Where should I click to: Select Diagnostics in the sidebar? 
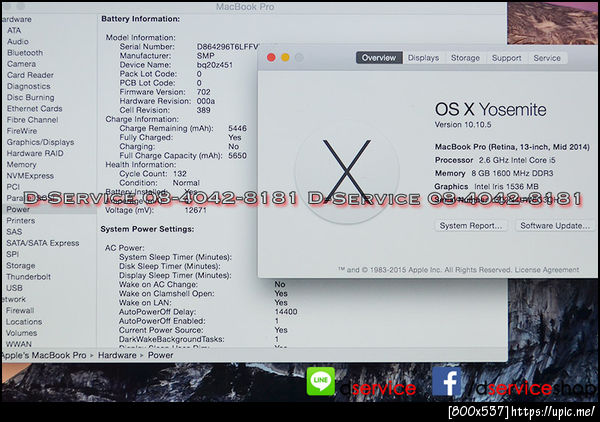pos(29,86)
